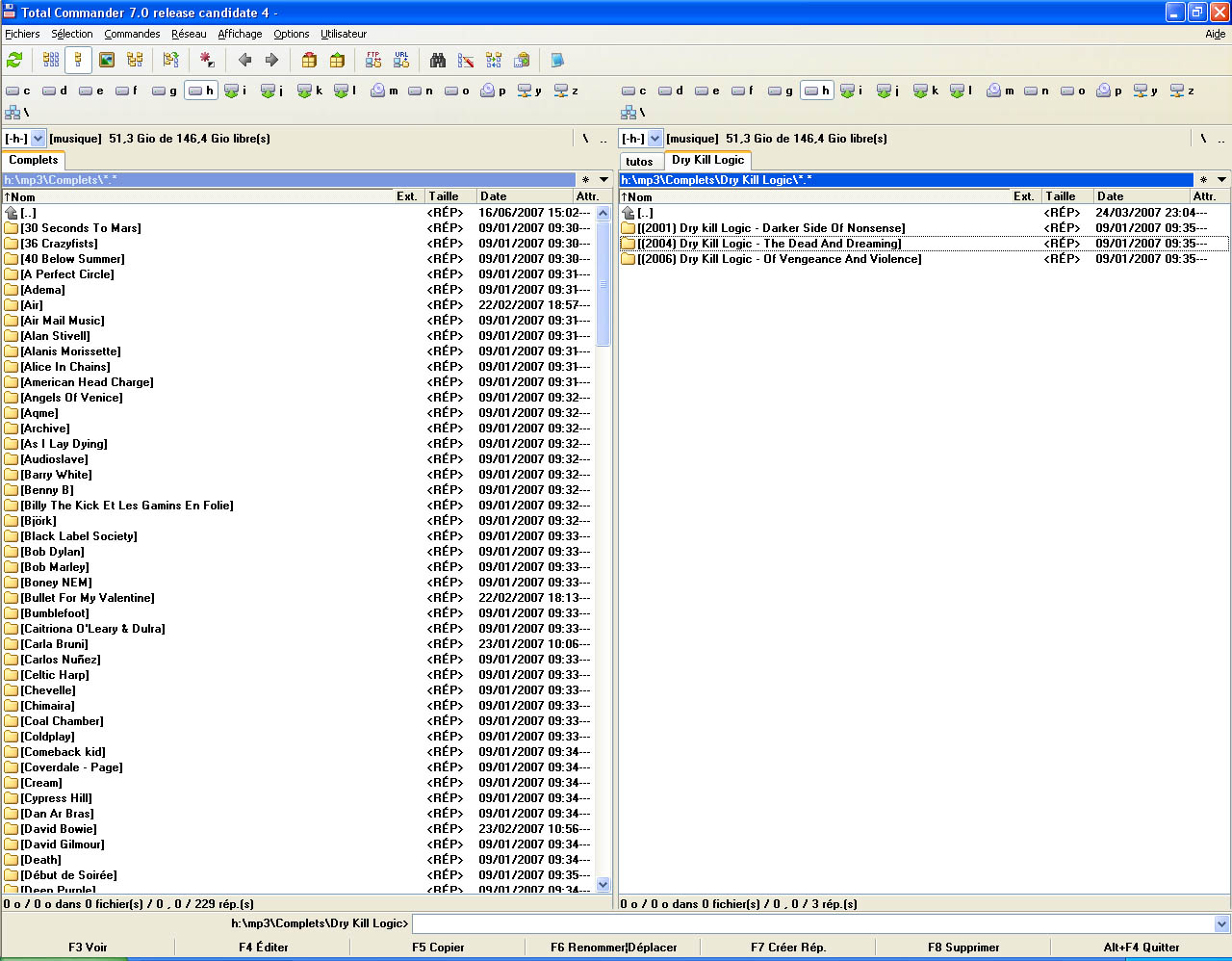Open the Commandes menu
Screen dimensions: 1232x961
coord(132,34)
